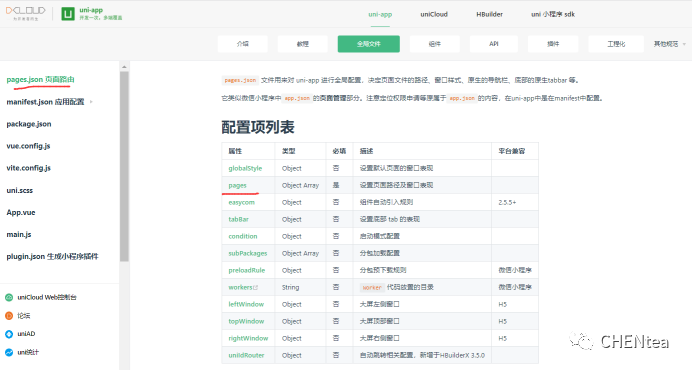Click the first 'app.json' code tag
Viewport: 692px width, 370px height.
(x=297, y=98)
